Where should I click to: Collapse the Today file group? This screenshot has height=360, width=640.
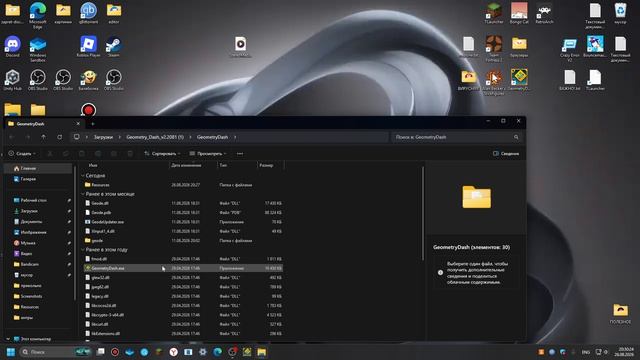click(x=83, y=176)
